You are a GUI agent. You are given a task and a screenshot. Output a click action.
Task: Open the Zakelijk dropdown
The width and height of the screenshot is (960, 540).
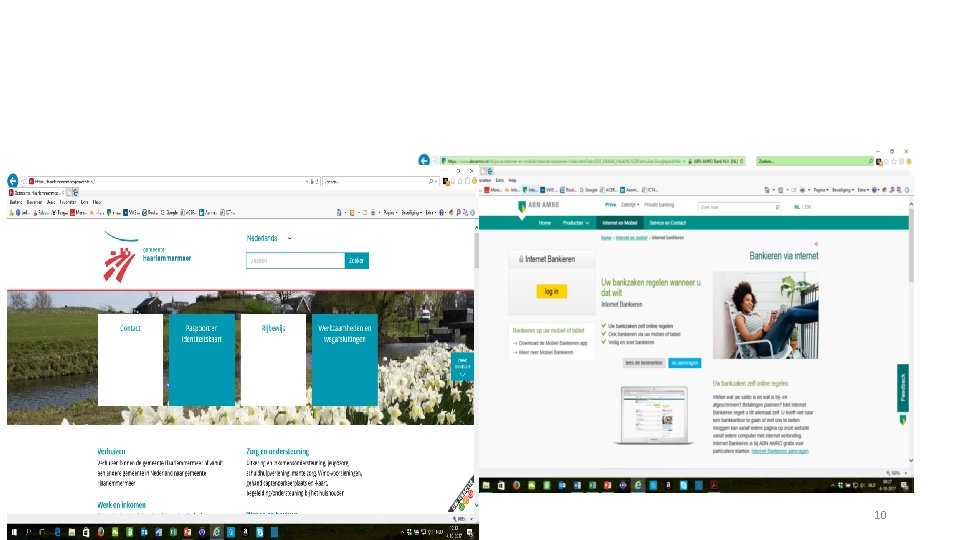point(630,205)
